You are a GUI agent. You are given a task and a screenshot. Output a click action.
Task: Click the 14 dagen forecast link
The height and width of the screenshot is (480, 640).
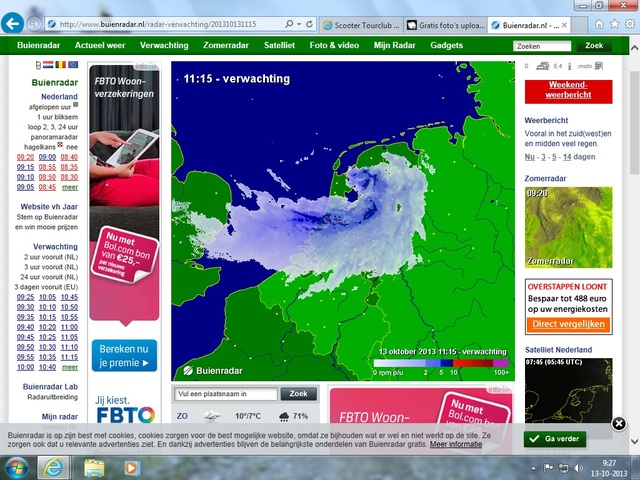pos(568,157)
